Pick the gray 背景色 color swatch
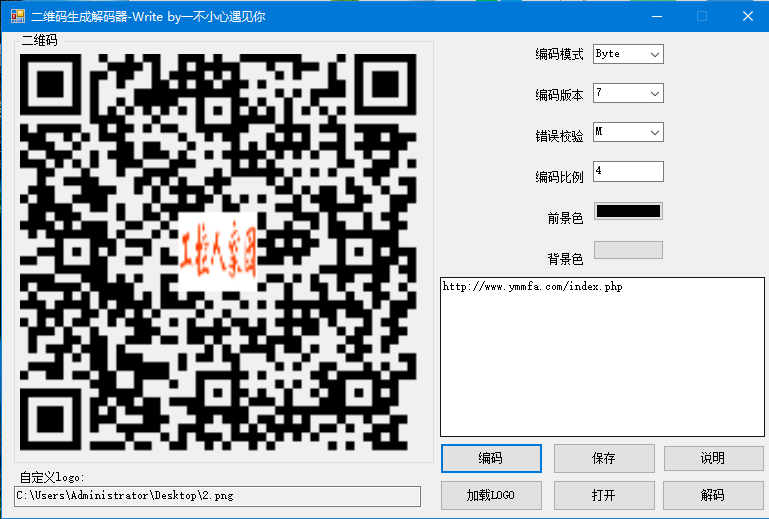This screenshot has height=519, width=769. click(x=628, y=250)
